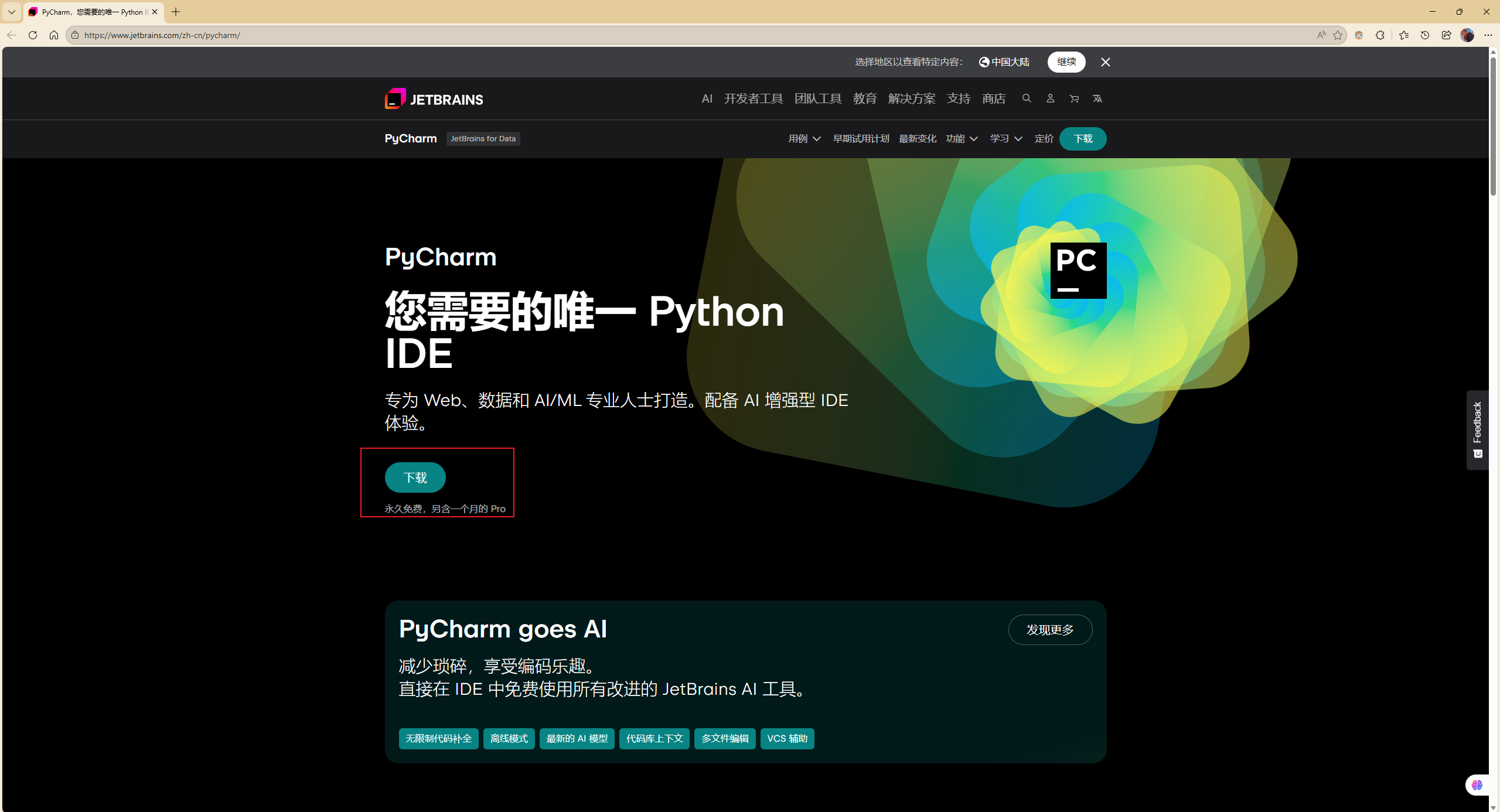Add page to favorites star icon
Viewport: 1500px width, 812px height.
[x=1338, y=35]
